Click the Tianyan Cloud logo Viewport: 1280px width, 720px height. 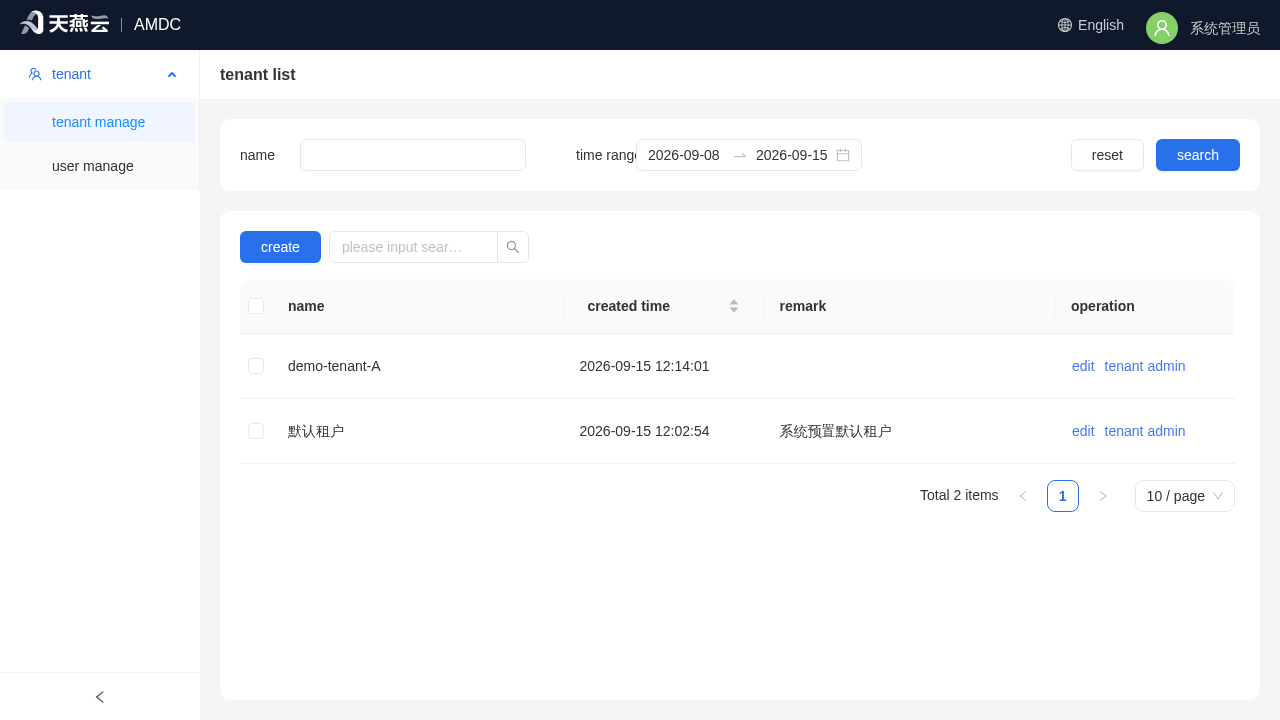click(64, 24)
